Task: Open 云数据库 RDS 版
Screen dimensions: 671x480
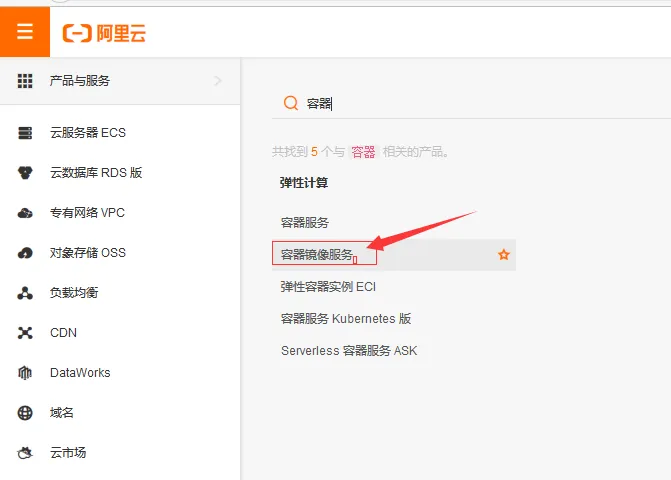Action: pyautogui.click(x=96, y=172)
